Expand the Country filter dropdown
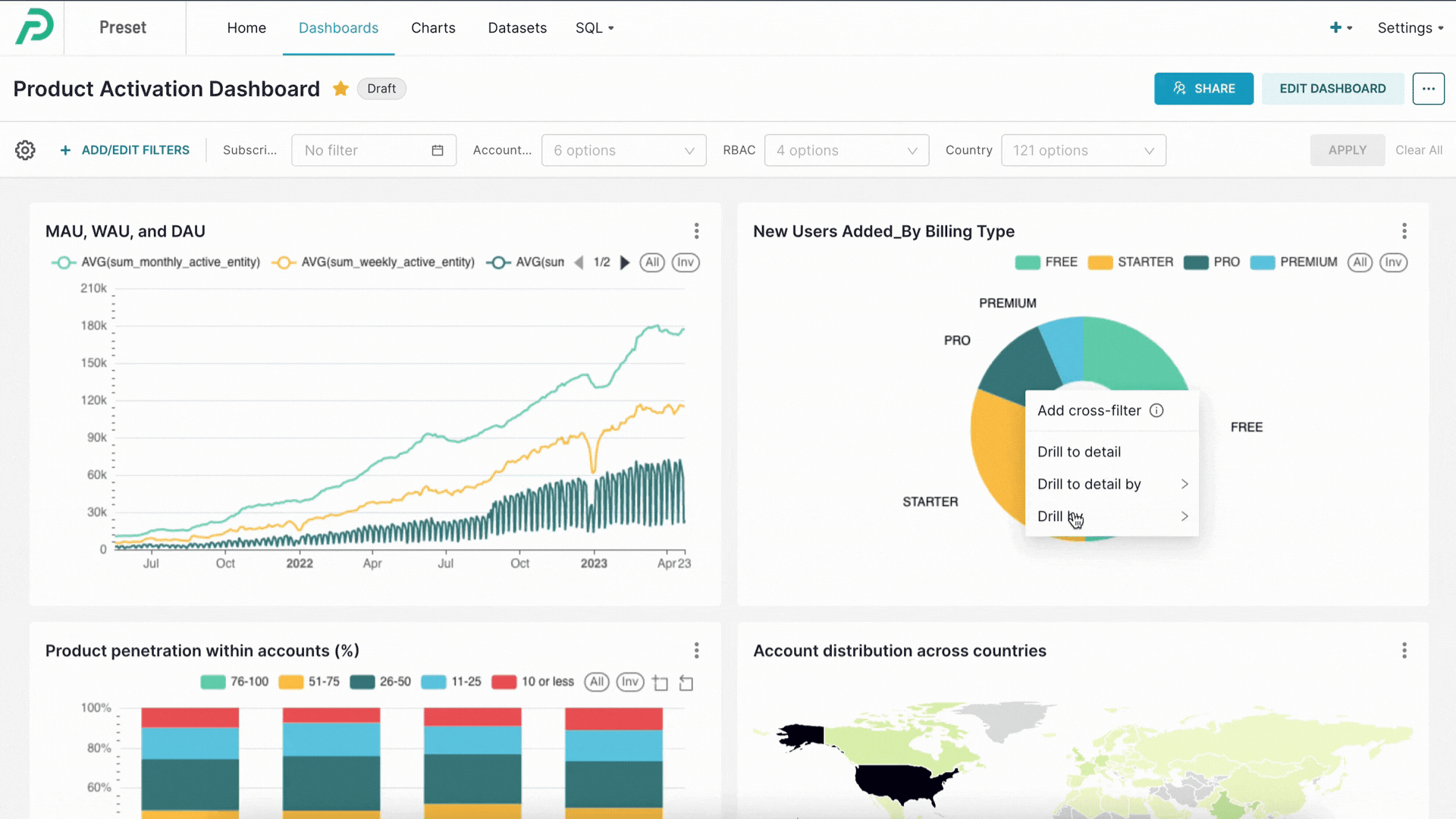The image size is (1456, 819). [x=1083, y=150]
